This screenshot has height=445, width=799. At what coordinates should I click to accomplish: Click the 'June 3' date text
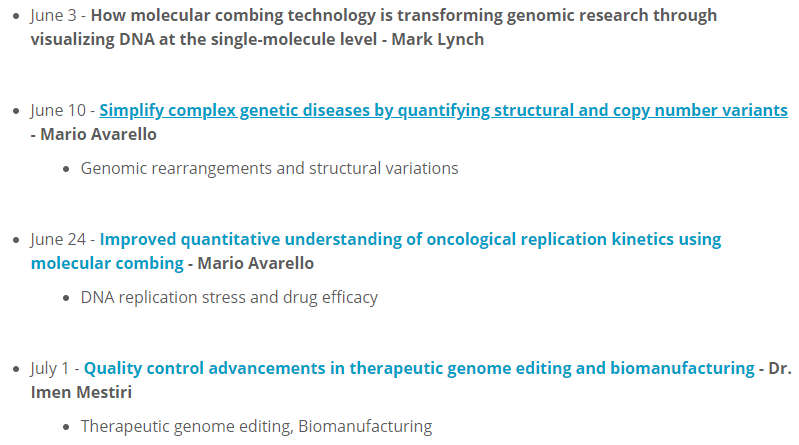[54, 15]
